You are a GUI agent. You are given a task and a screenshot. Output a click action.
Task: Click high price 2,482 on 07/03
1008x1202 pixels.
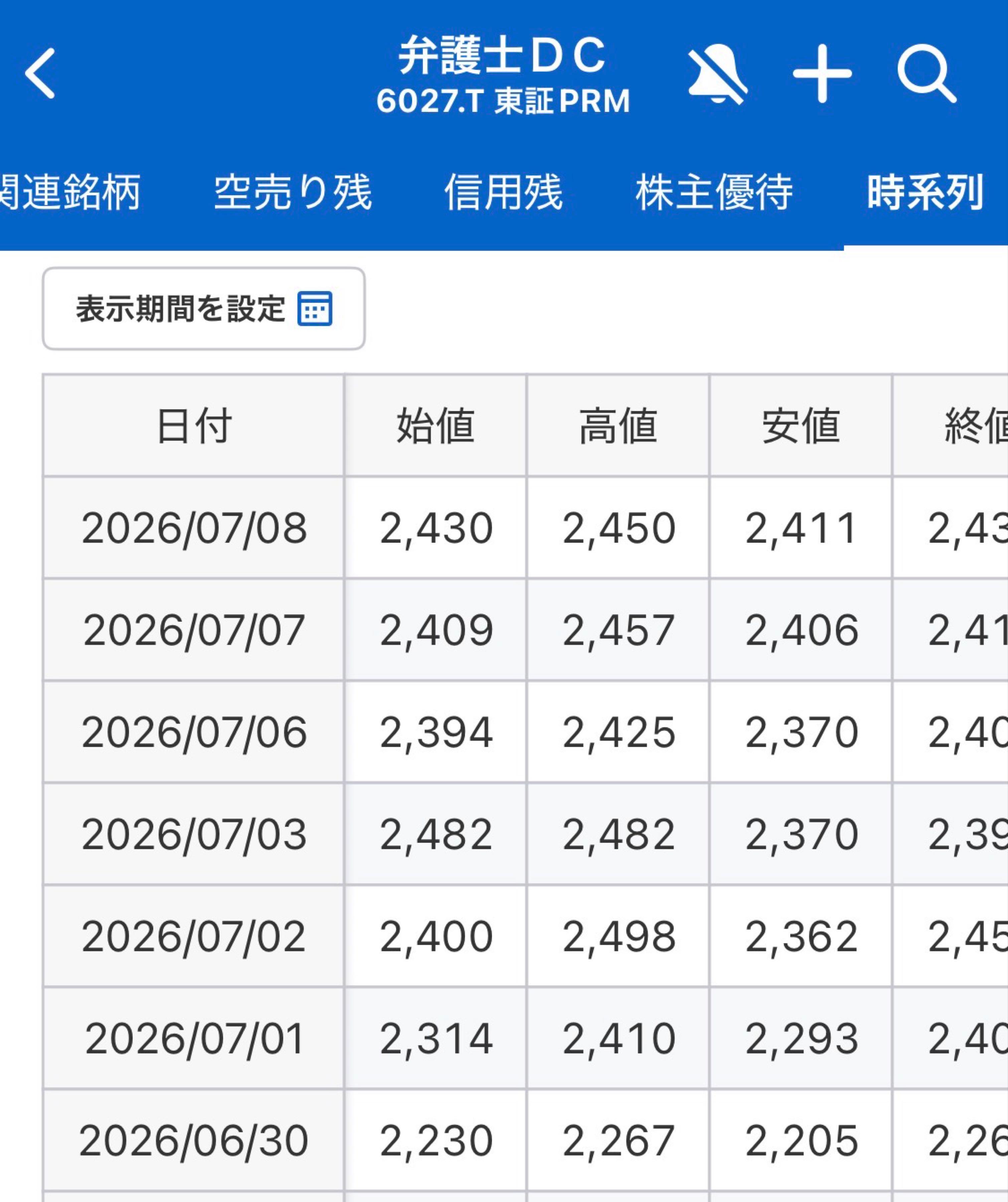click(618, 834)
